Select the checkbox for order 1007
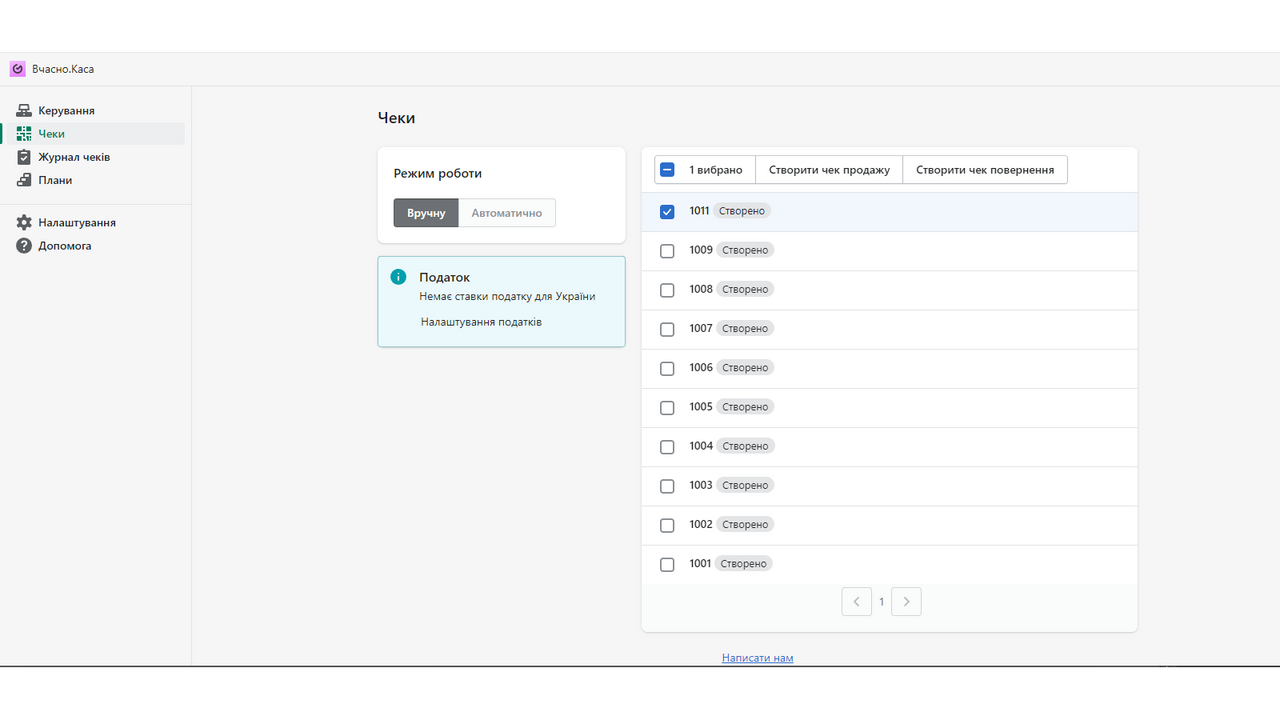The image size is (1280, 720). click(x=667, y=329)
